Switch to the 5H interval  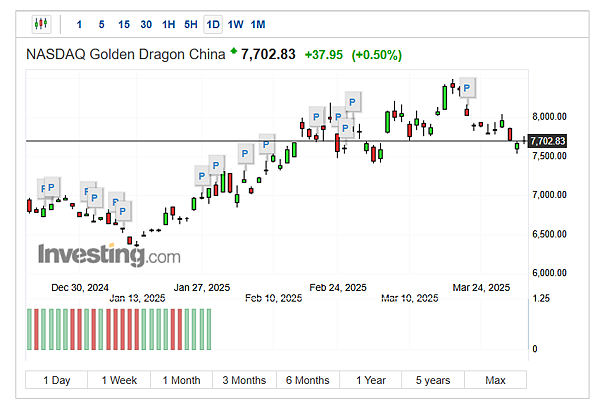[191, 25]
